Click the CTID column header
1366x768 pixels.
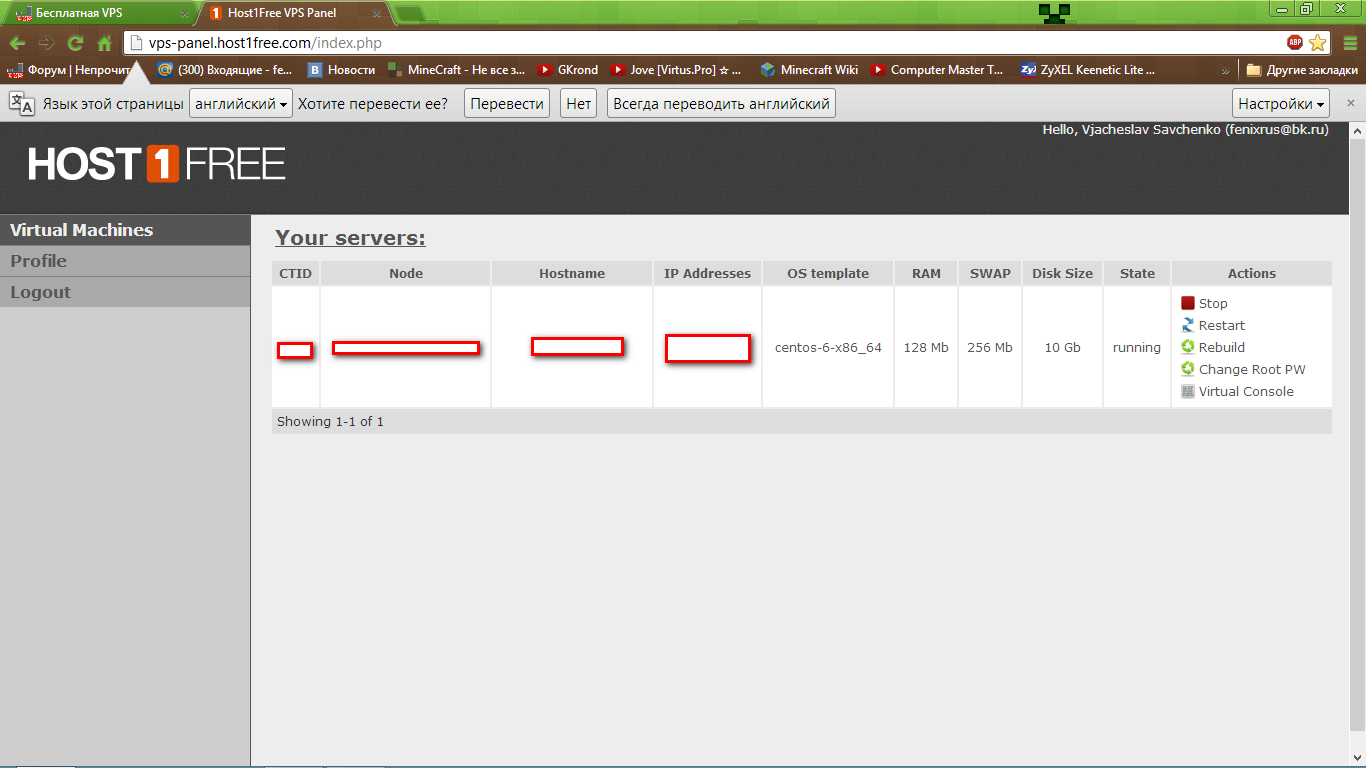click(x=295, y=273)
